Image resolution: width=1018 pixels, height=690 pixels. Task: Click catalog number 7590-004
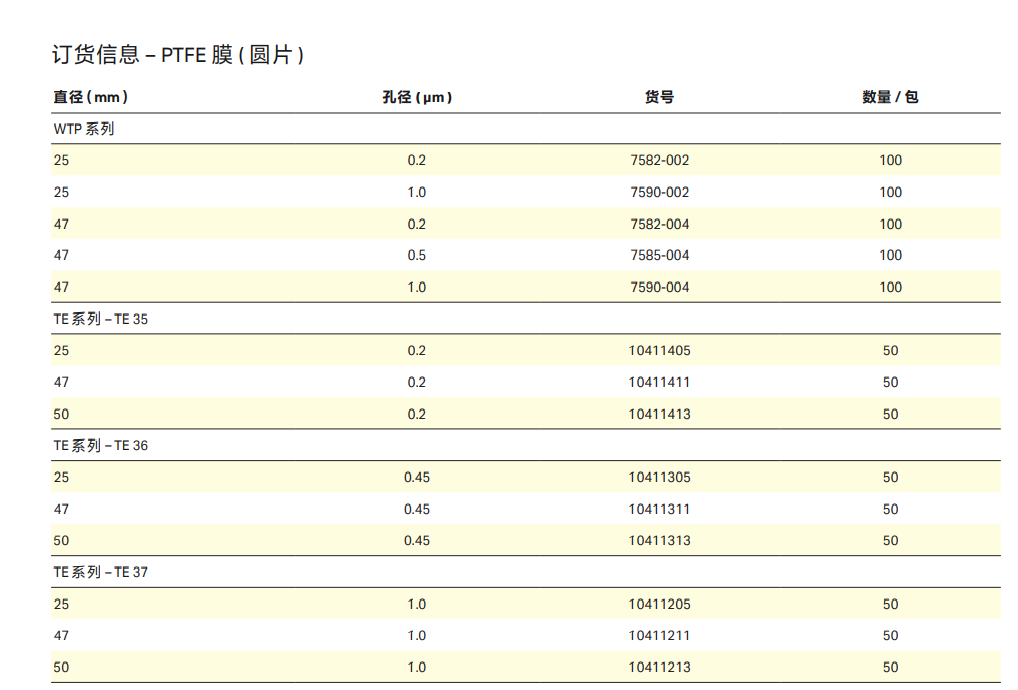(x=659, y=287)
